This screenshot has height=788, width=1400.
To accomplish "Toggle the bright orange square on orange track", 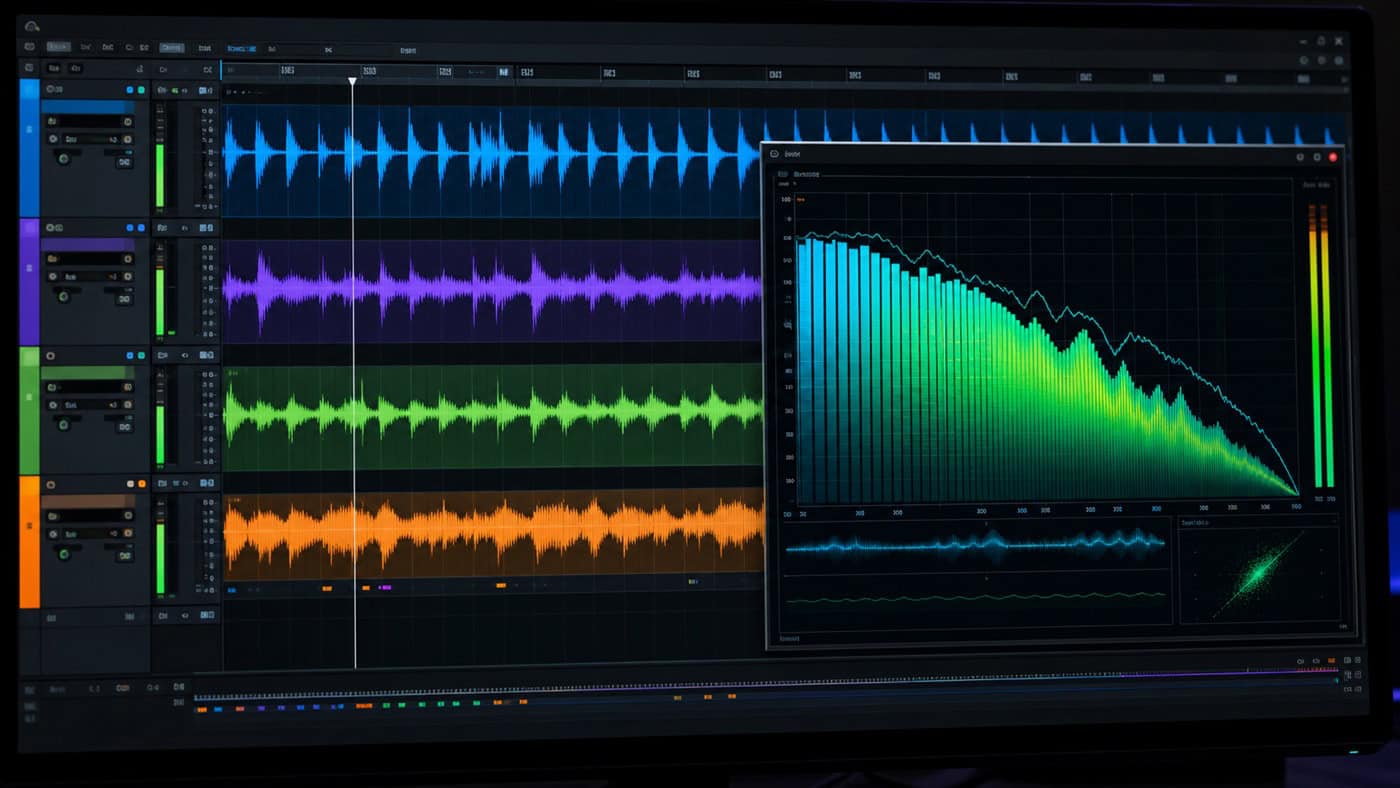I will pos(140,483).
